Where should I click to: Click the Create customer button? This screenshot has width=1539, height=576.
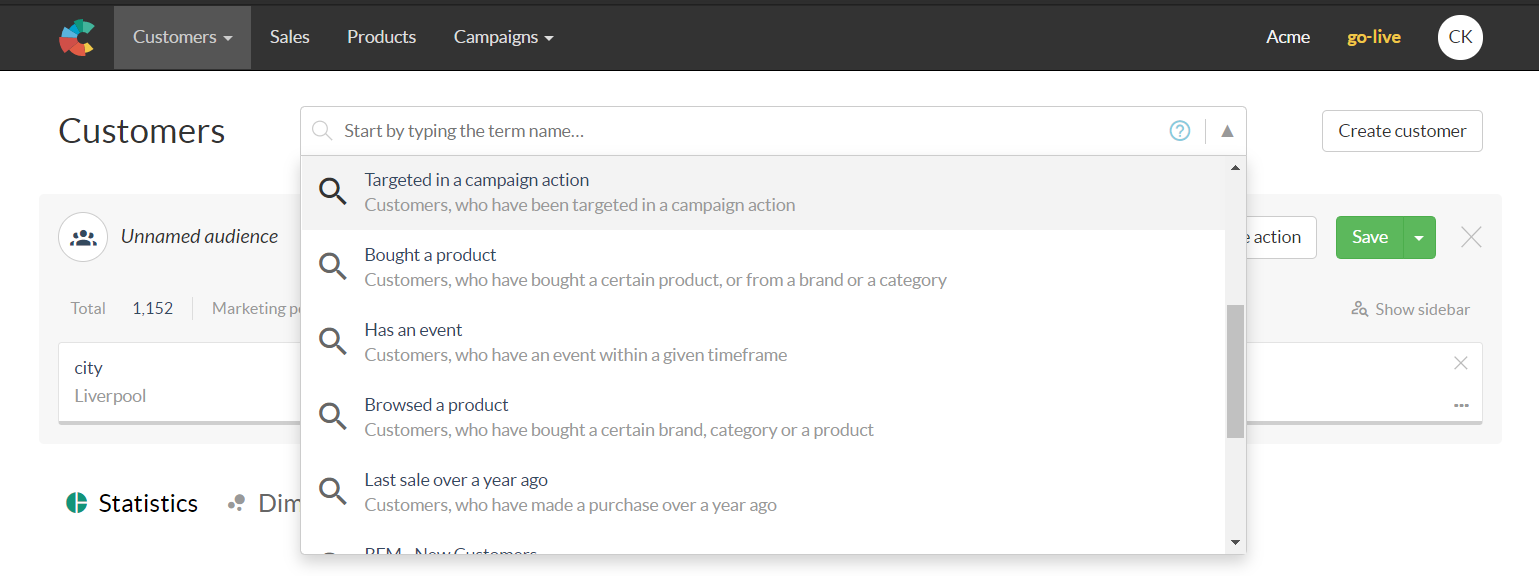click(1402, 131)
